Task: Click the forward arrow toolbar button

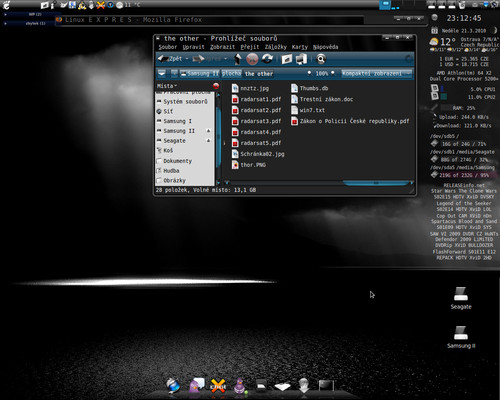Action: point(199,59)
